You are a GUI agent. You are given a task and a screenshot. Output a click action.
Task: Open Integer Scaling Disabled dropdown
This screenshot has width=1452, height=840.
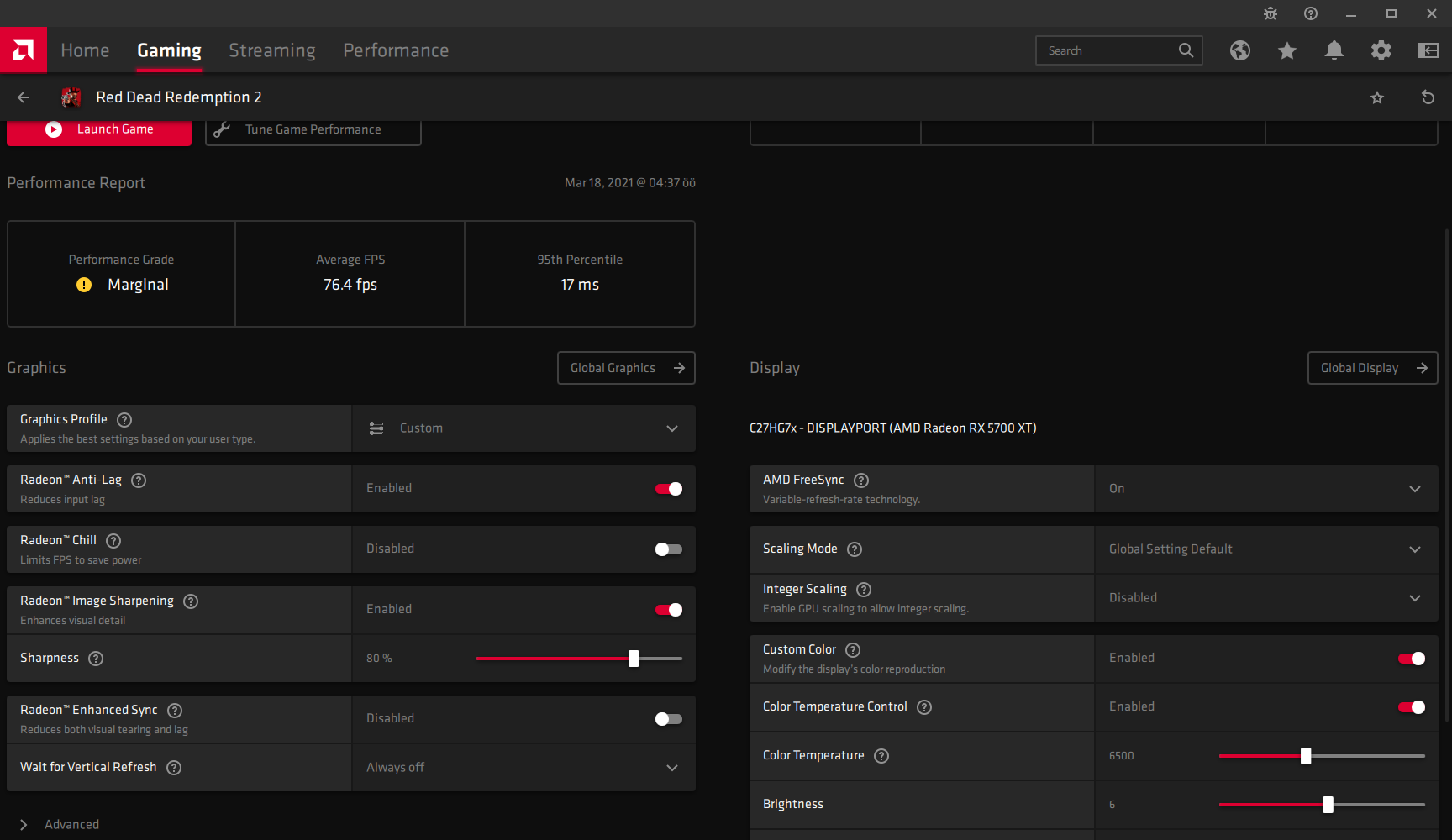(x=1266, y=598)
